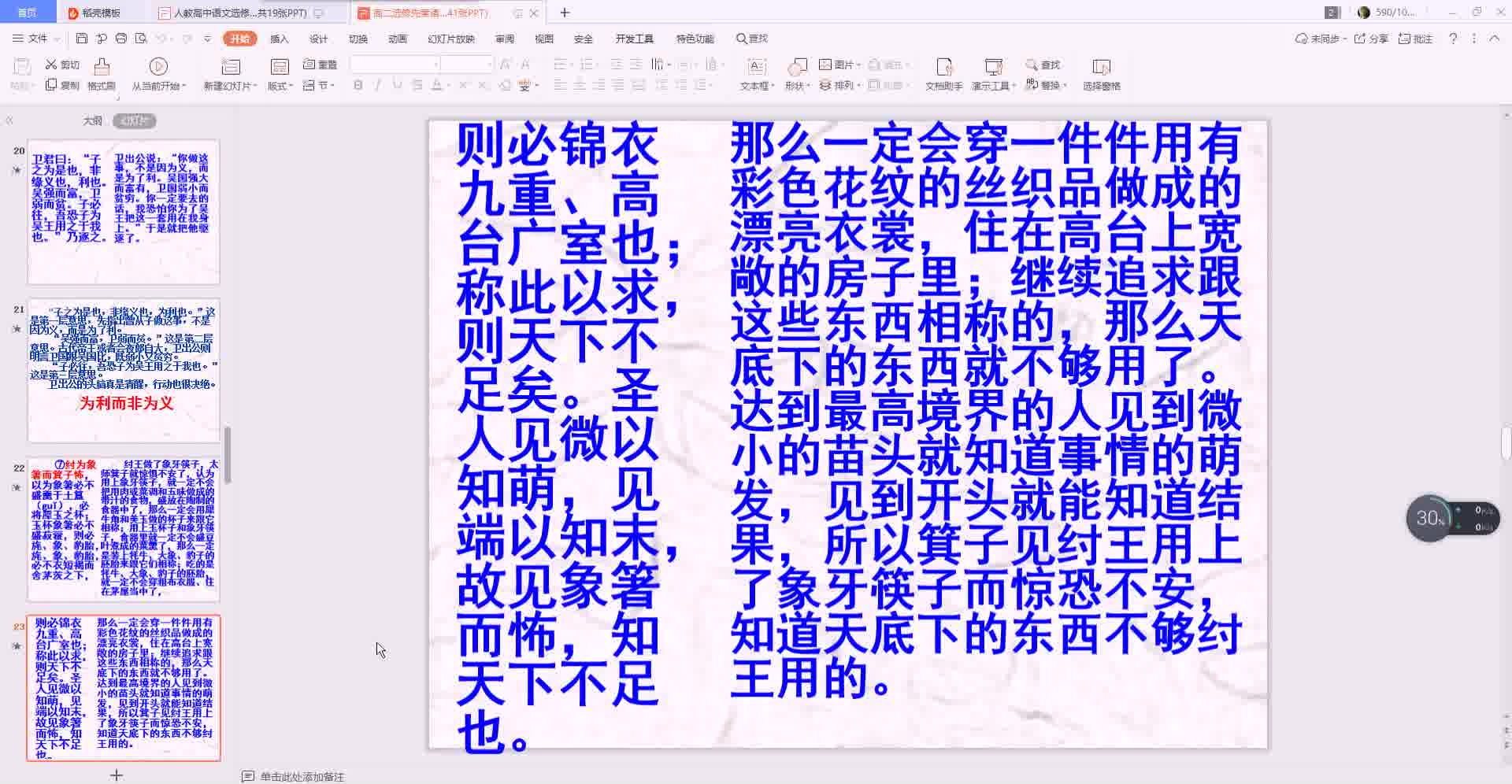Select slide 21 thumbnail (为利而非为义)
Viewport: 1512px width, 784px height.
click(x=124, y=371)
